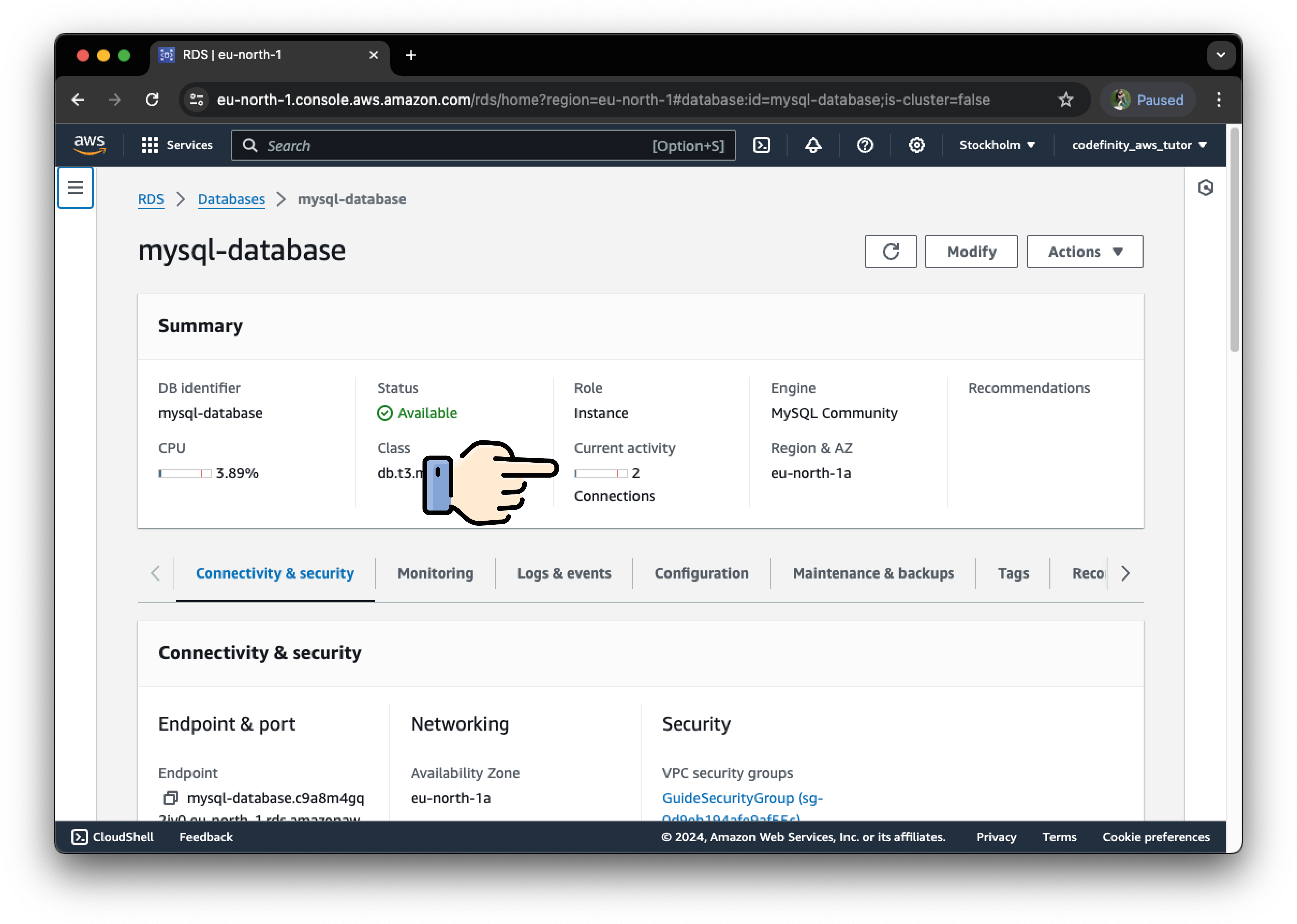The height and width of the screenshot is (924, 1297).
Task: Click the Modify button
Action: (971, 251)
